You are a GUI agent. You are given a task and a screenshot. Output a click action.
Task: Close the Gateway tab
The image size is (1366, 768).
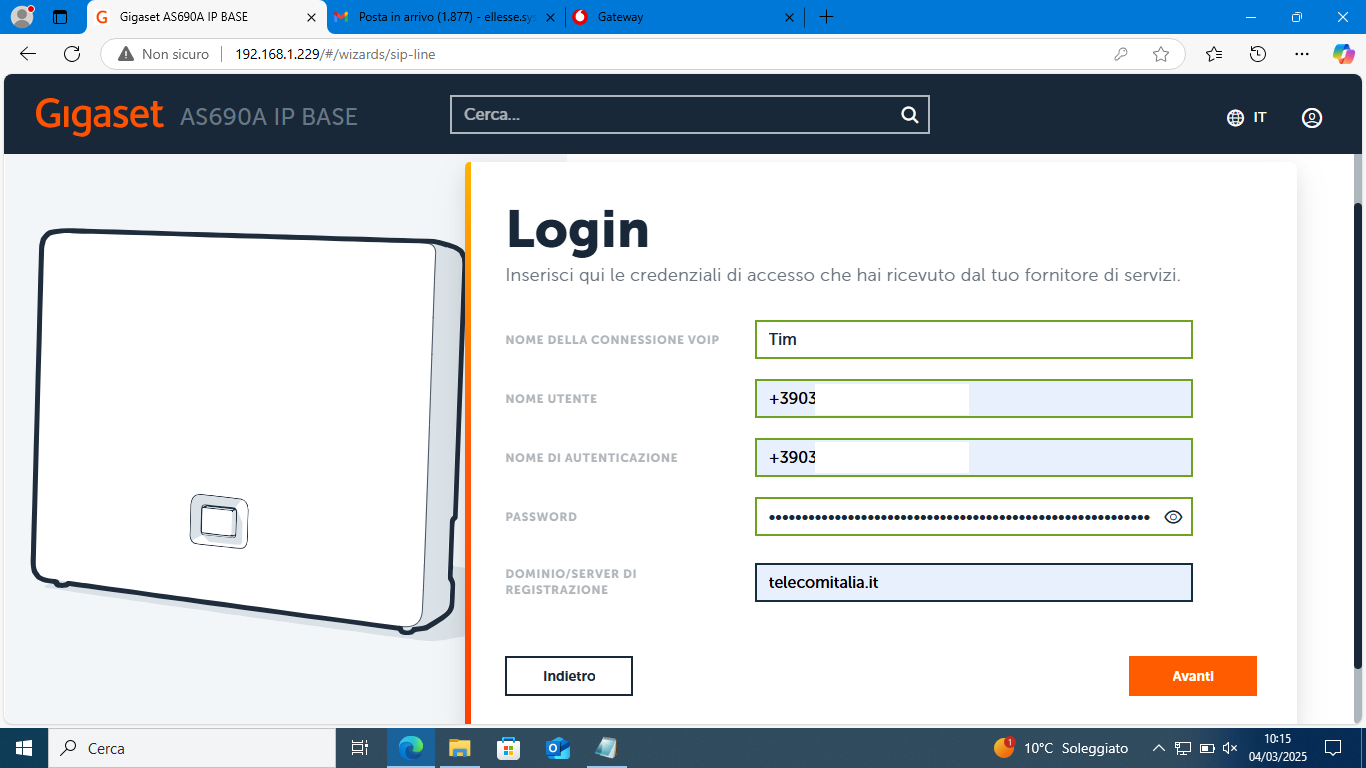coord(789,17)
